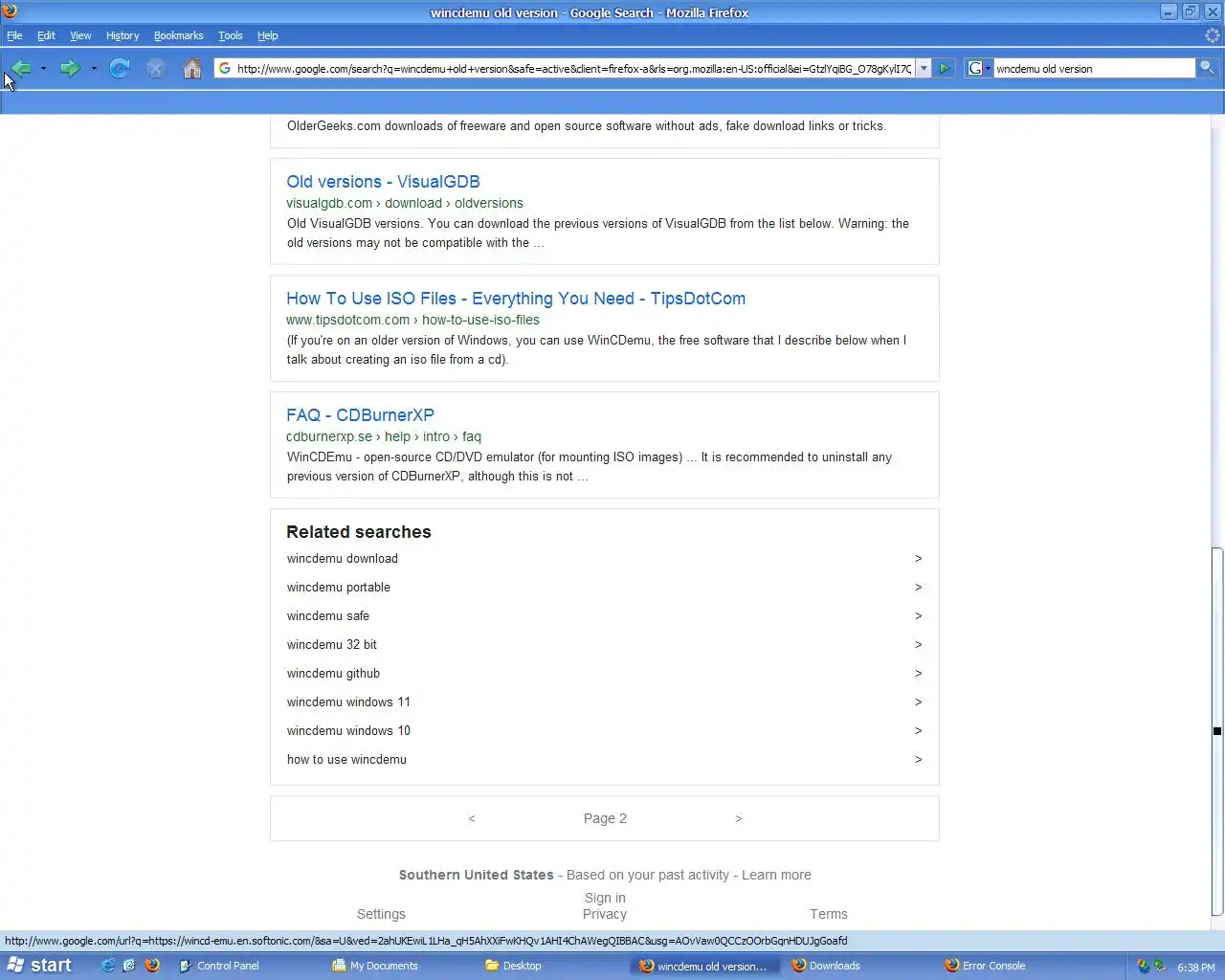Go to previous results page arrow

point(472,819)
